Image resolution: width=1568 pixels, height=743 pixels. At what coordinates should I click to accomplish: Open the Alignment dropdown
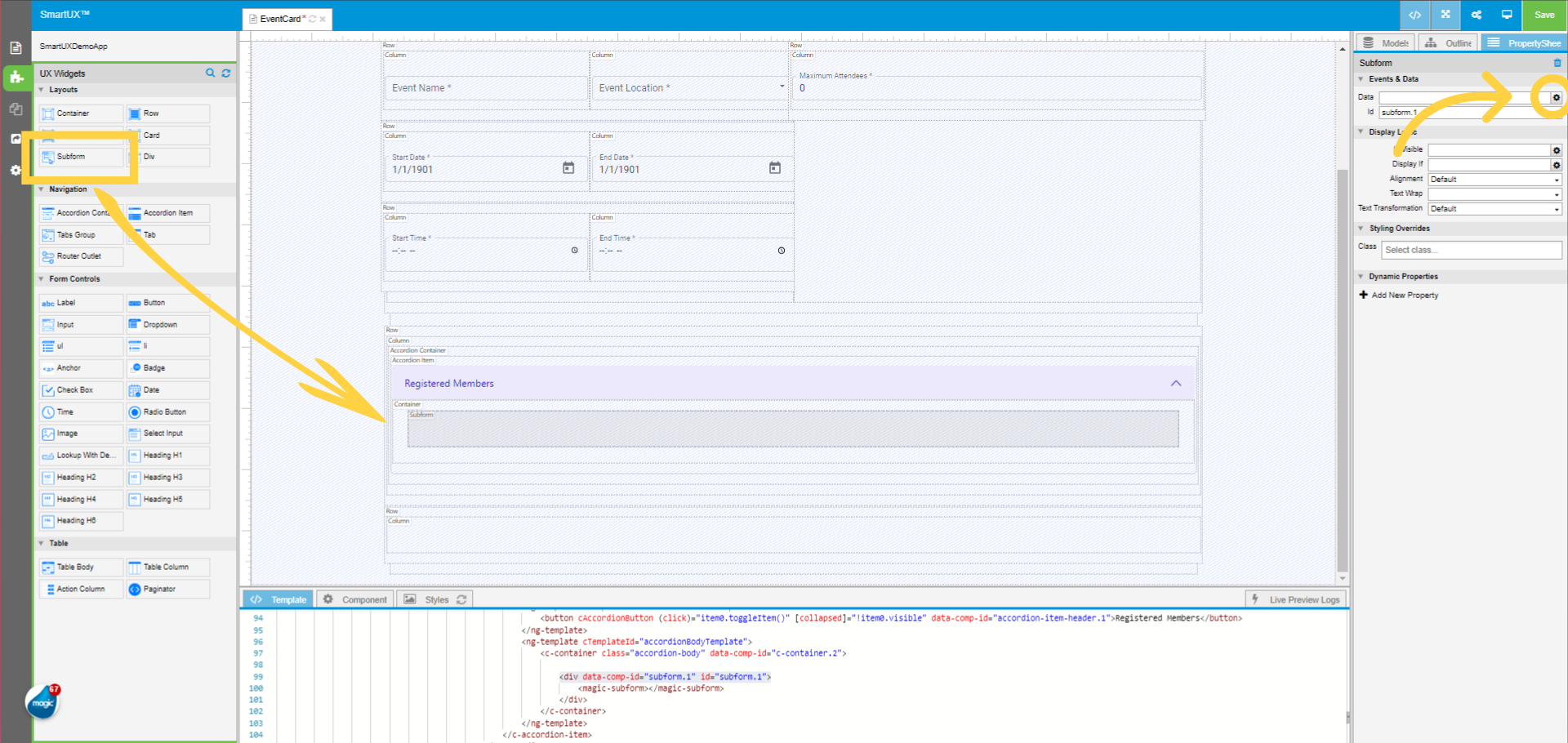[1494, 179]
